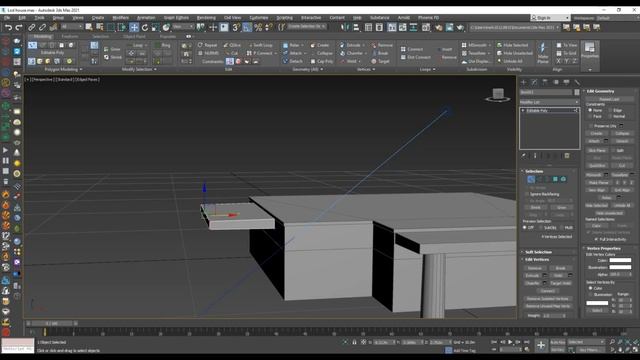Screen dimensions: 640x360
Task: Click the Target Weld button in Edit Vertices
Action: [561, 283]
